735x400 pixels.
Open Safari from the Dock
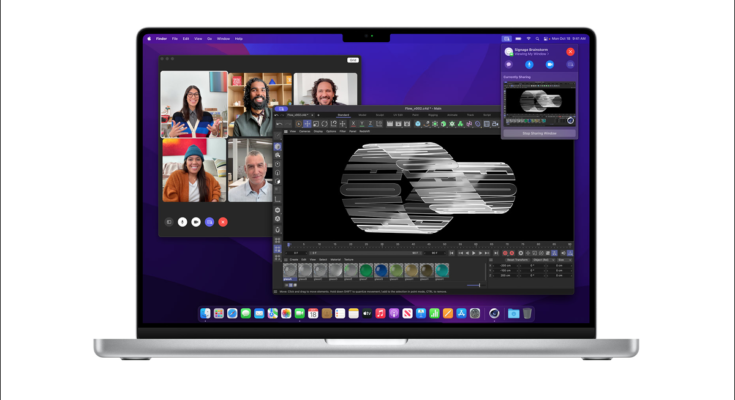coord(232,313)
